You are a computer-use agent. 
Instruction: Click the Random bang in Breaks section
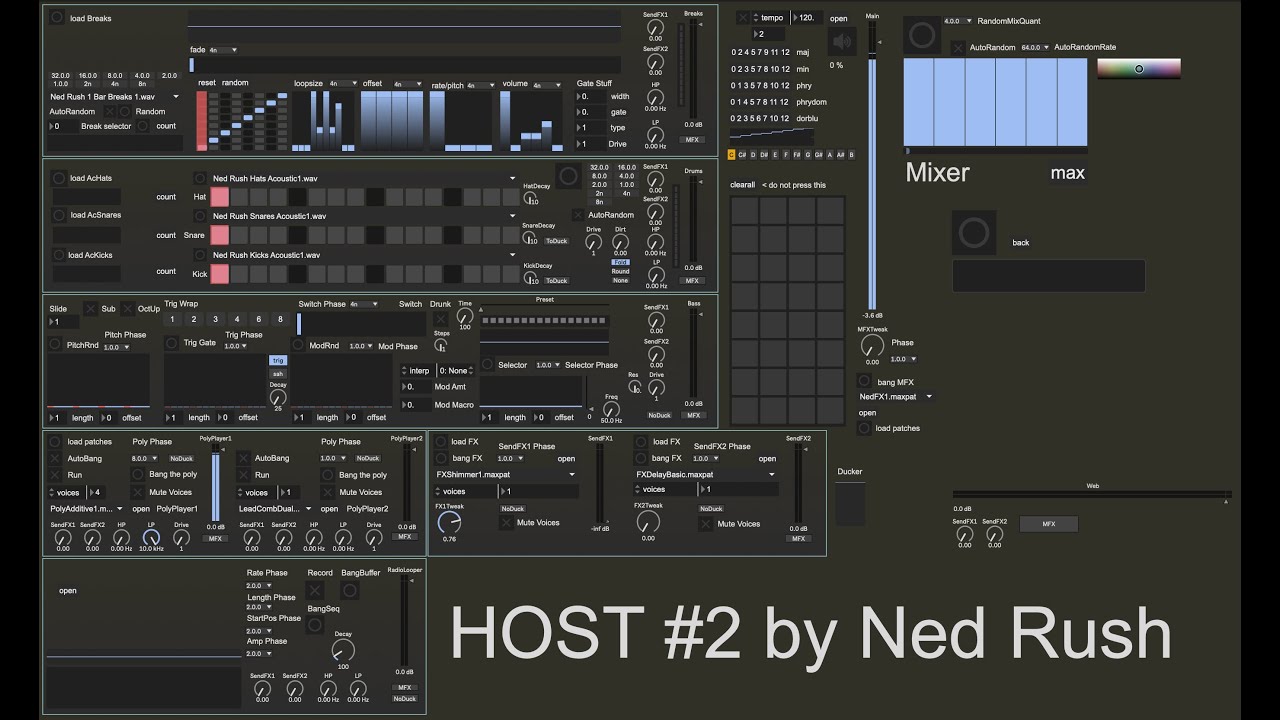[125, 112]
